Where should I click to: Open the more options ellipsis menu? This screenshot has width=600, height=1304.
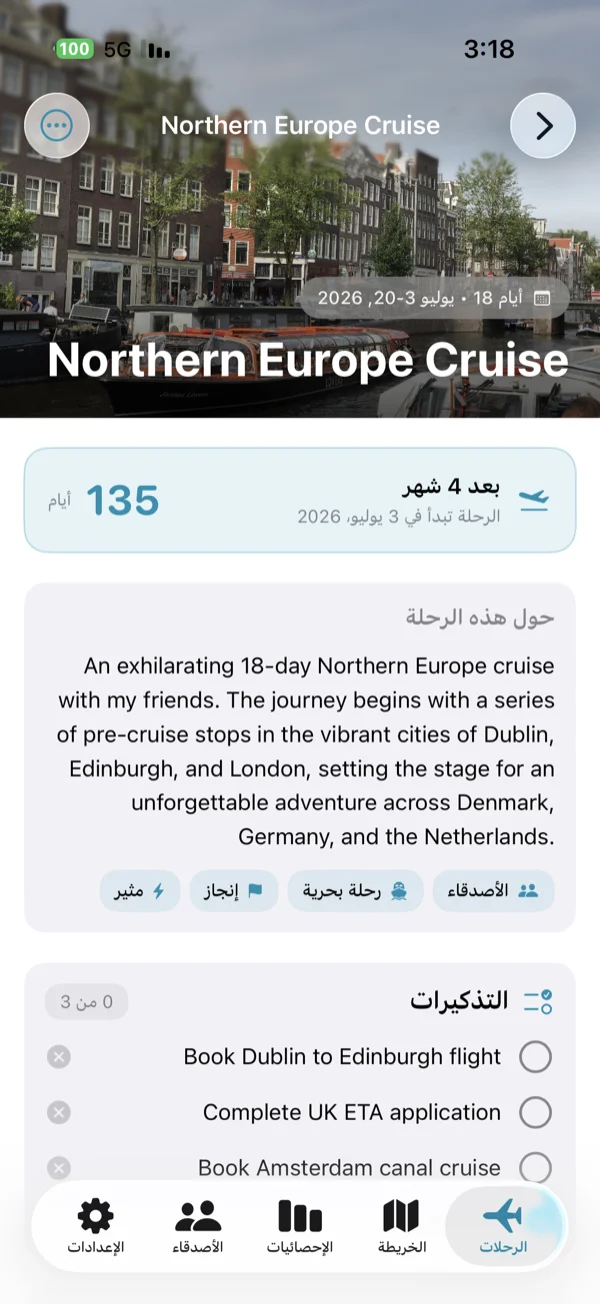[57, 126]
